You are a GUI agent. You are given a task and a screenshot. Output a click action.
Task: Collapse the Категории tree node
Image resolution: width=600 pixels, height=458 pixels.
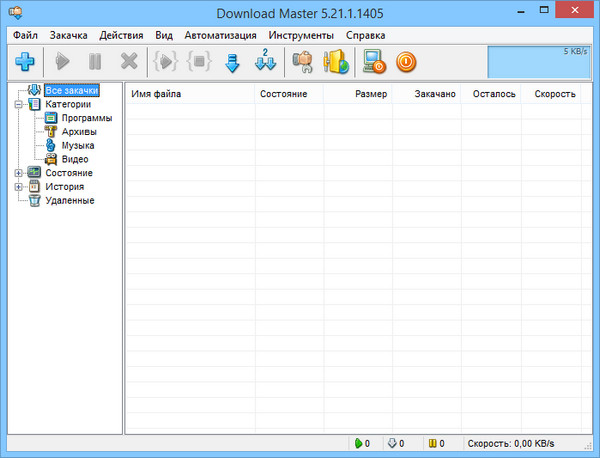[x=18, y=104]
